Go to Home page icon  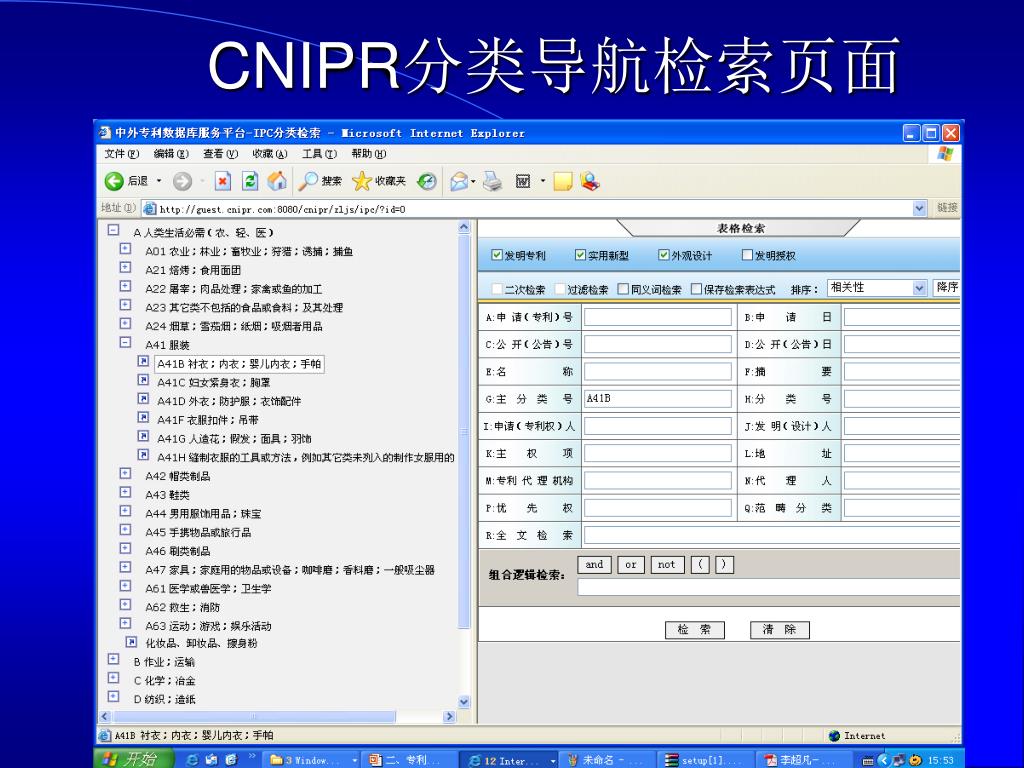pyautogui.click(x=277, y=181)
